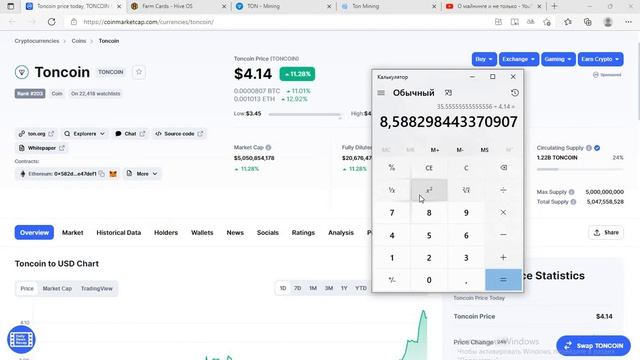Open Chat link
This screenshot has height=360, width=640.
(x=130, y=134)
